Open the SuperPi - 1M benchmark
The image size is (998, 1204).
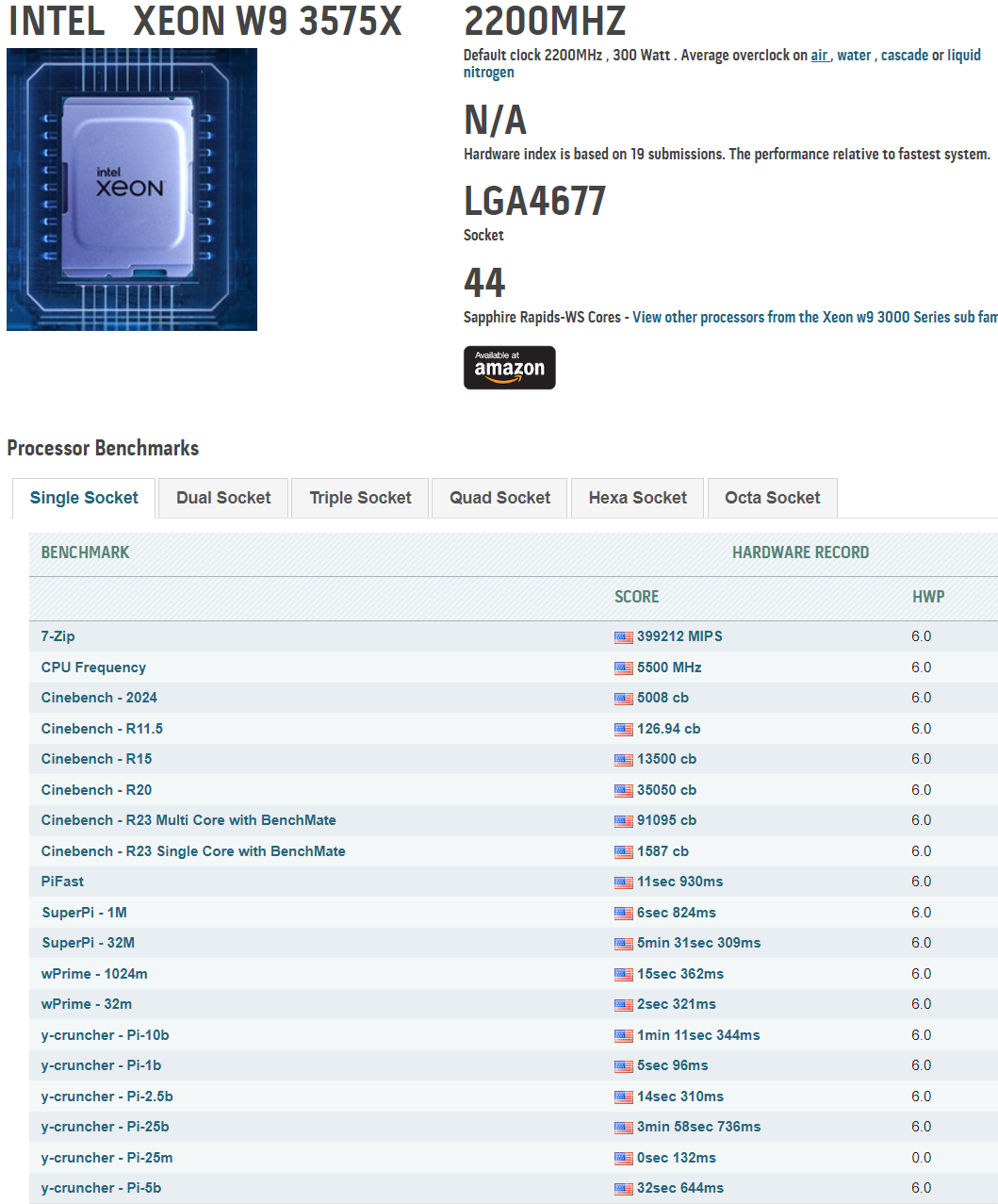click(84, 913)
